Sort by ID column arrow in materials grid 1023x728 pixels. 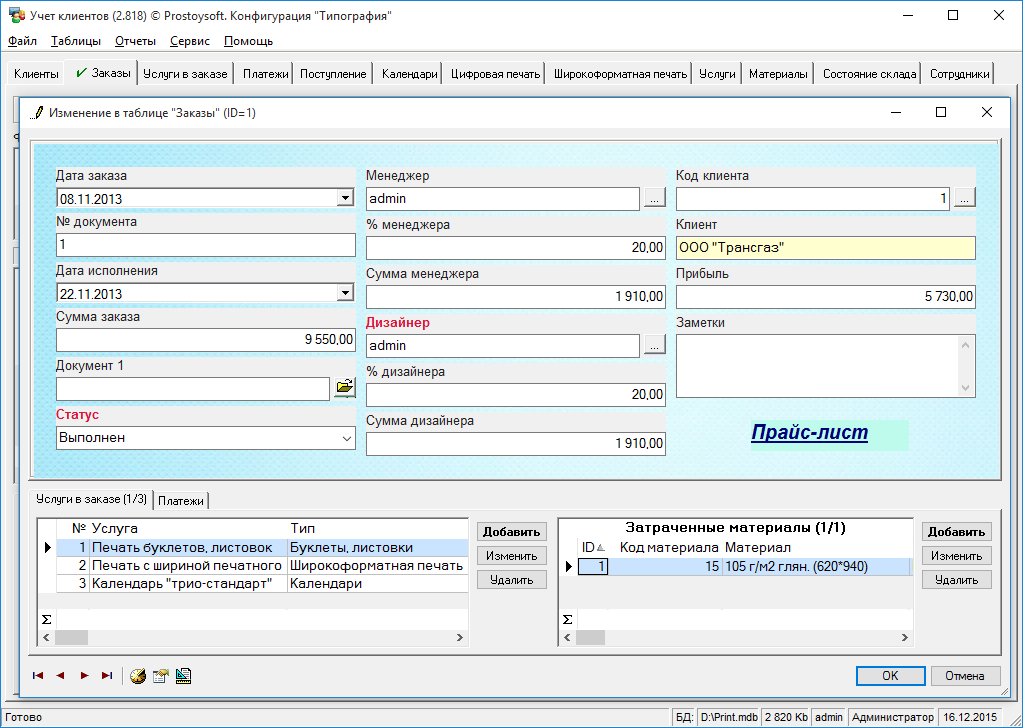tap(602, 548)
